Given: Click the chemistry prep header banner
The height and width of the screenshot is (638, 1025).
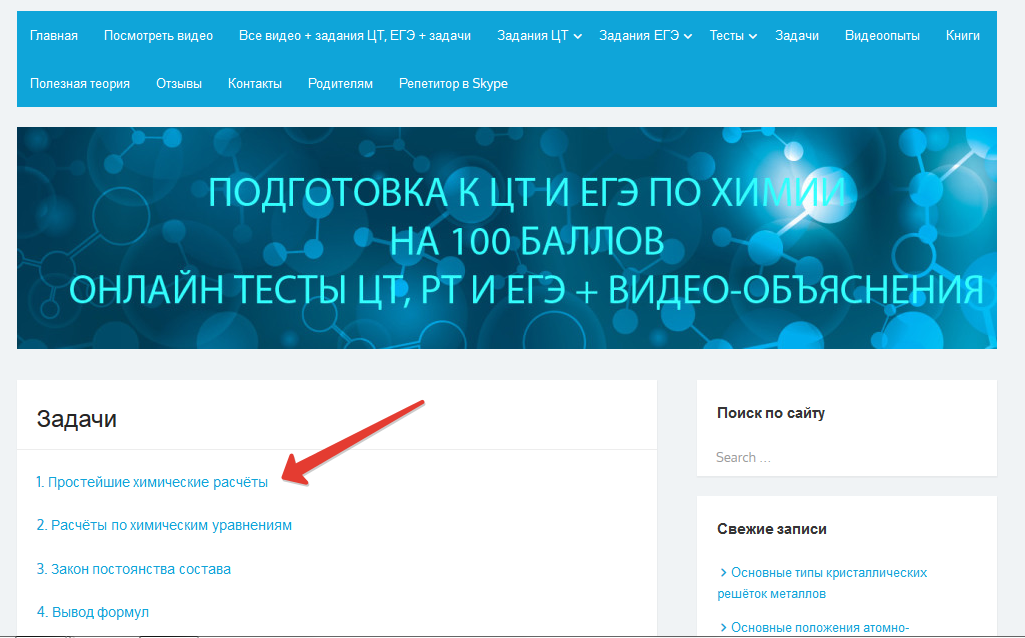Looking at the screenshot, I should click(x=507, y=238).
